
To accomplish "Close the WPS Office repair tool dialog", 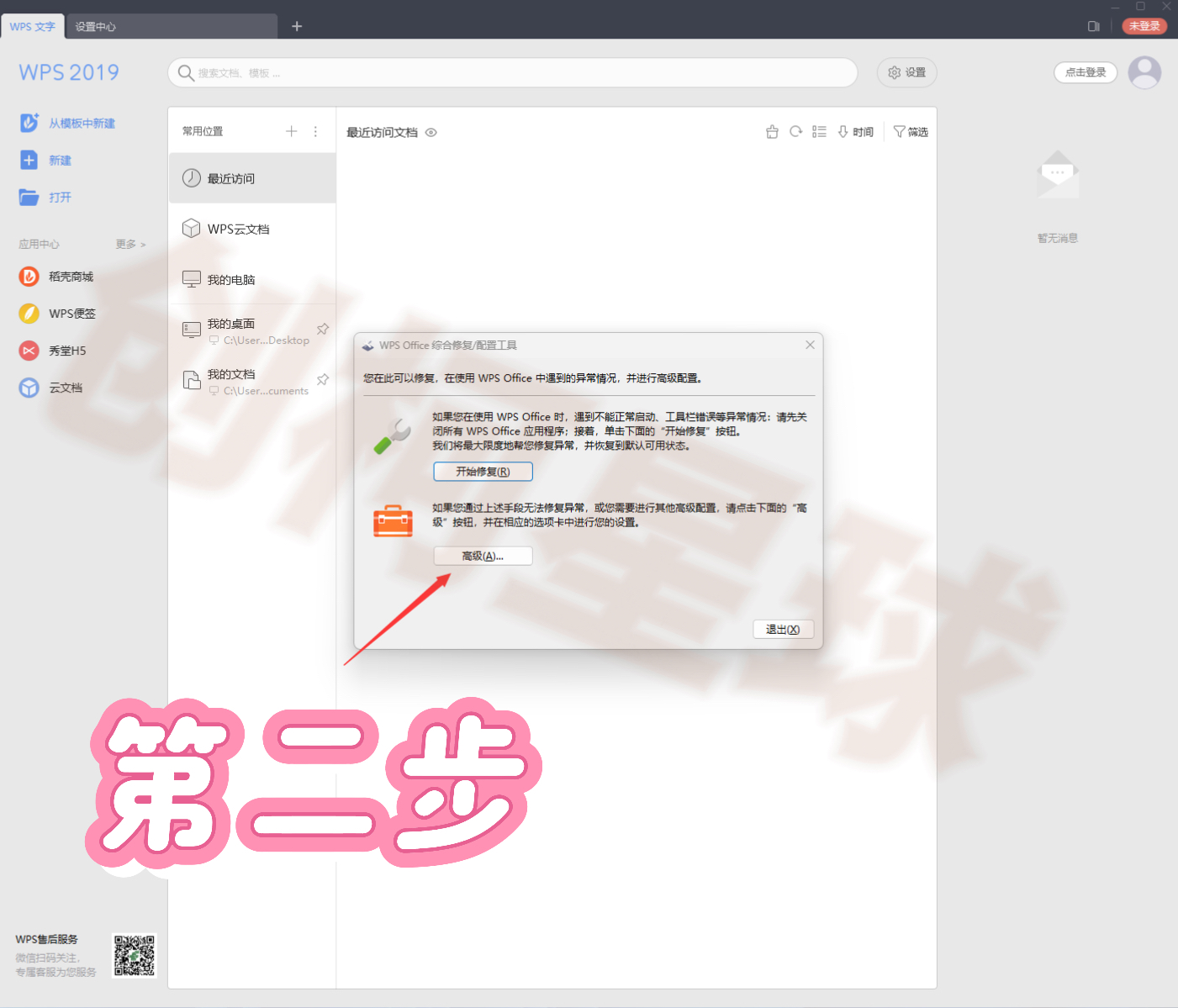I will (810, 345).
